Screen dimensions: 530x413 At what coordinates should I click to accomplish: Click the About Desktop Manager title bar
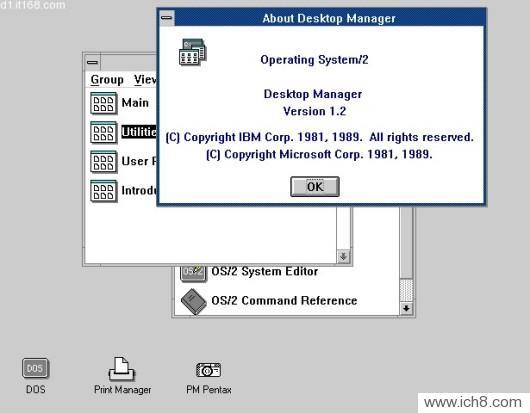click(x=329, y=18)
